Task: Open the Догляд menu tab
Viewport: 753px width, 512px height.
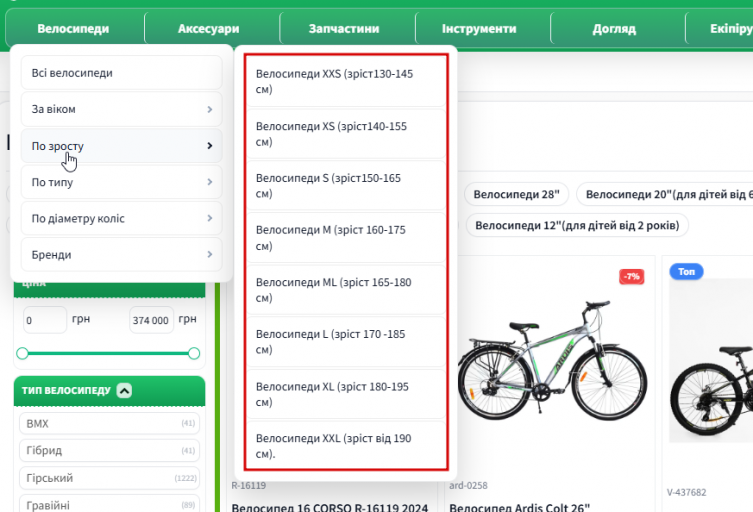Action: 614,28
